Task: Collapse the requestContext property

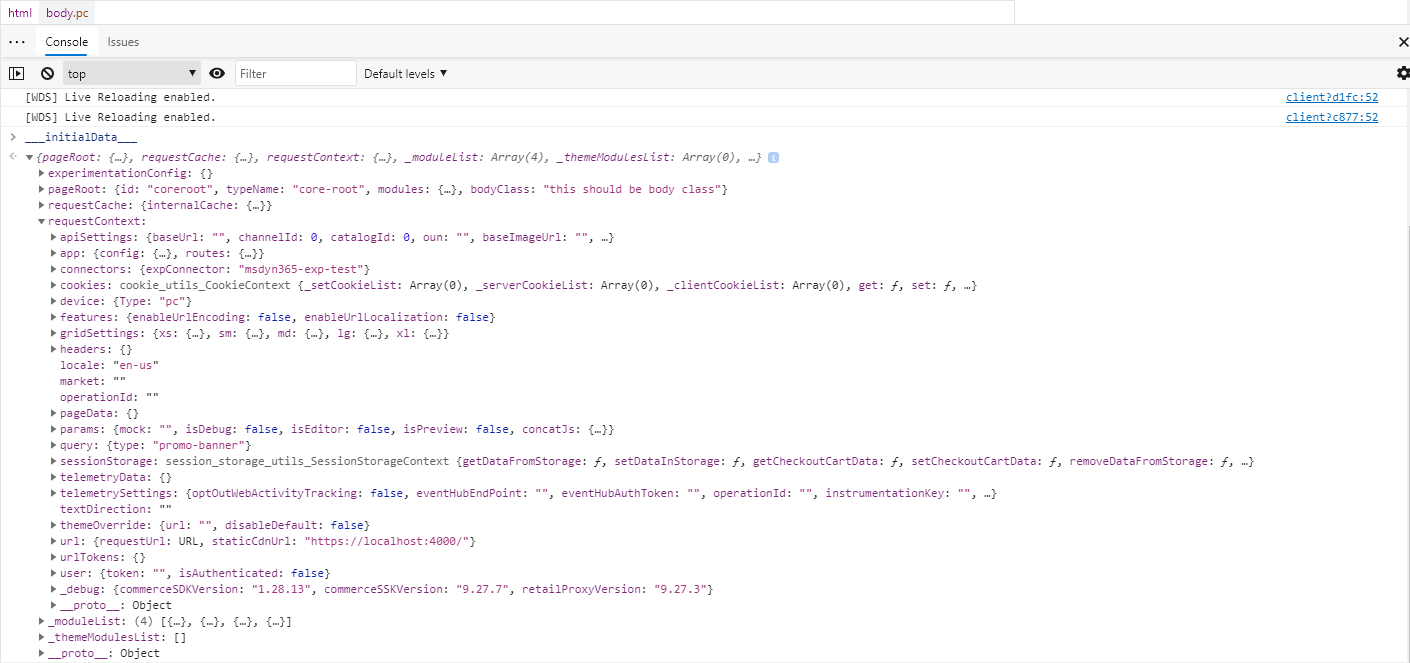Action: click(x=41, y=221)
